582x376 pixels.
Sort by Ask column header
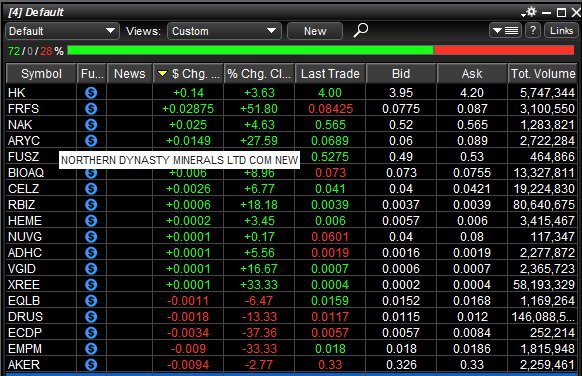click(472, 73)
